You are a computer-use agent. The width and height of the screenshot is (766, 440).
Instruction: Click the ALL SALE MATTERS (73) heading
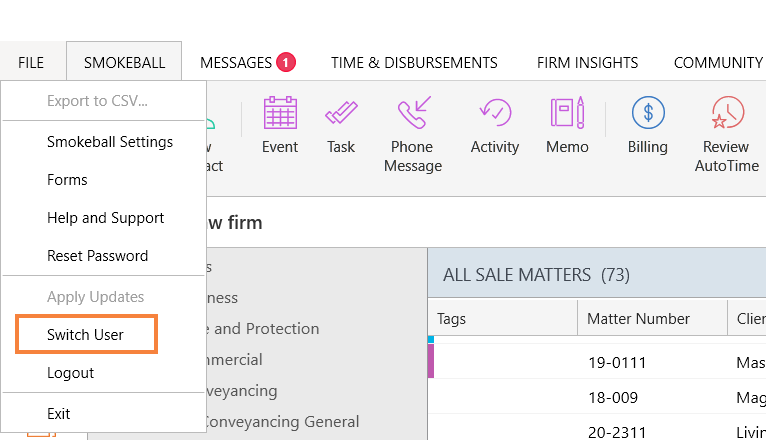pyautogui.click(x=536, y=275)
